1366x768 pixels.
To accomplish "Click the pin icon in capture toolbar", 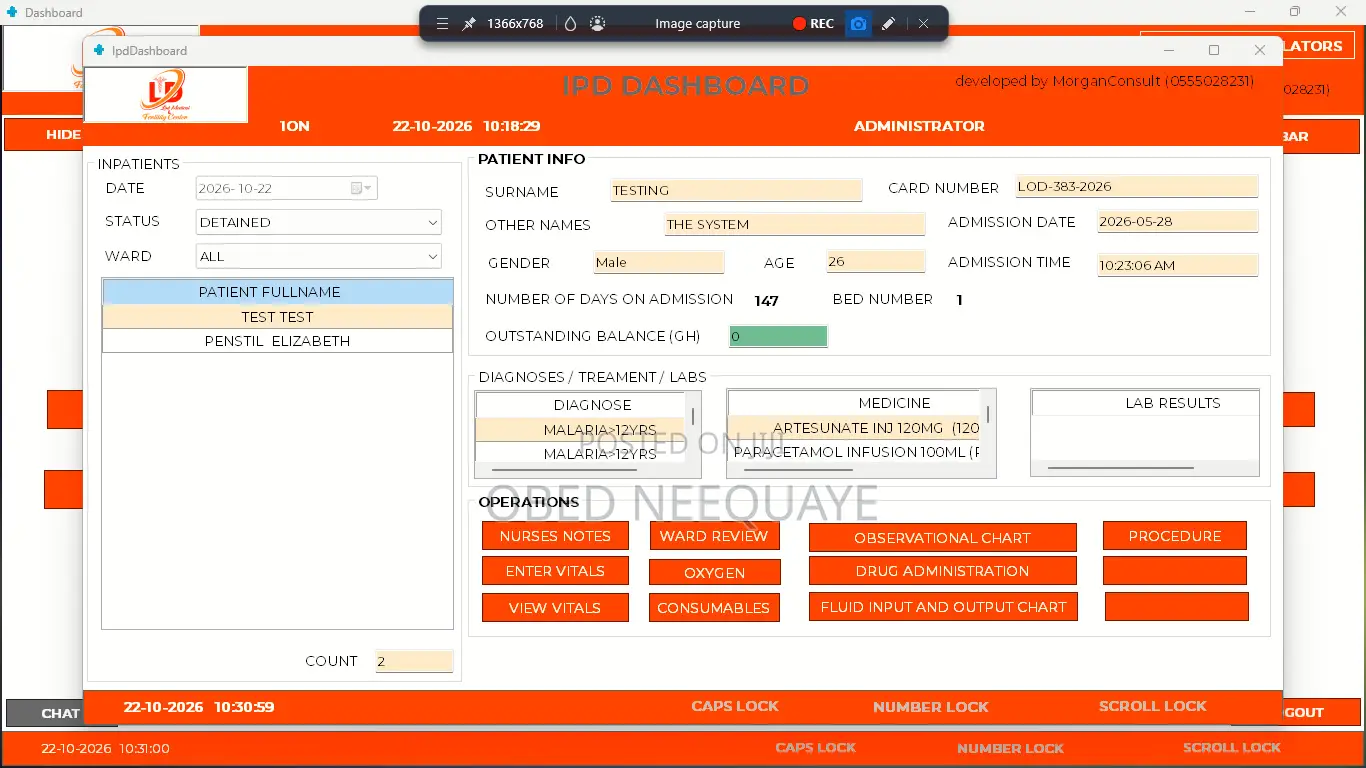I will pyautogui.click(x=469, y=24).
